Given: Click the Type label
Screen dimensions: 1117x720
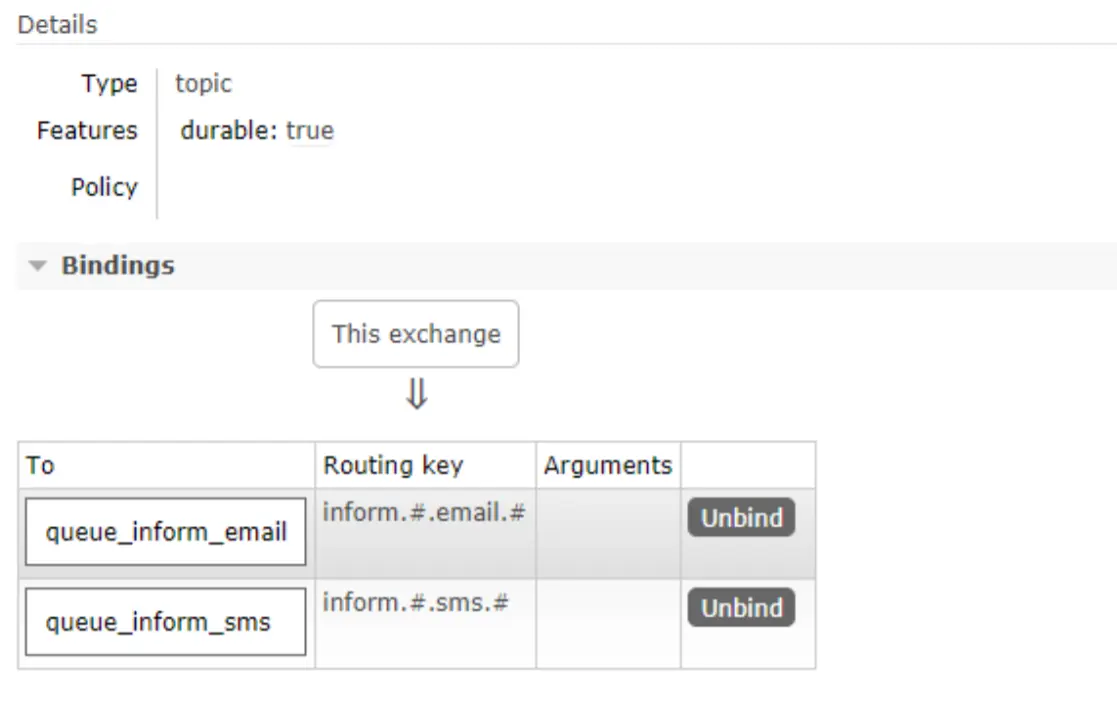Looking at the screenshot, I should tap(109, 84).
